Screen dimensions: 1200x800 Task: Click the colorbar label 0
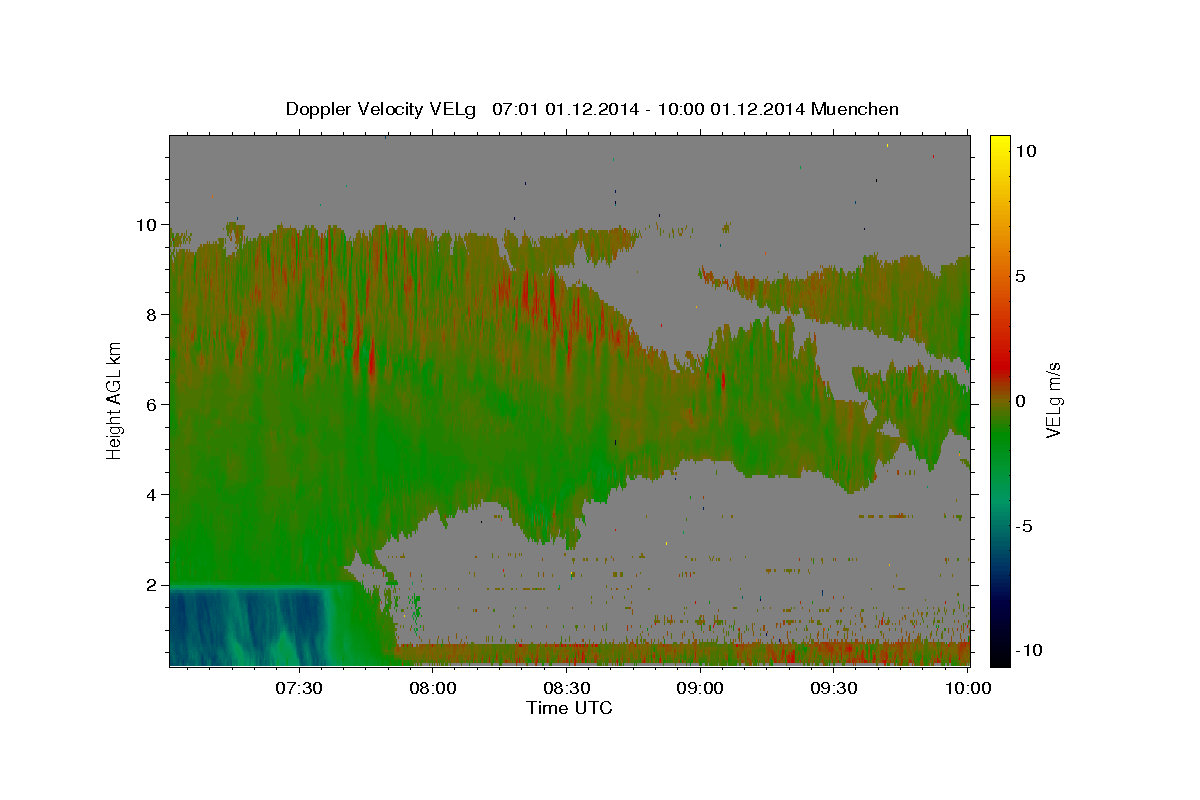(x=1021, y=401)
